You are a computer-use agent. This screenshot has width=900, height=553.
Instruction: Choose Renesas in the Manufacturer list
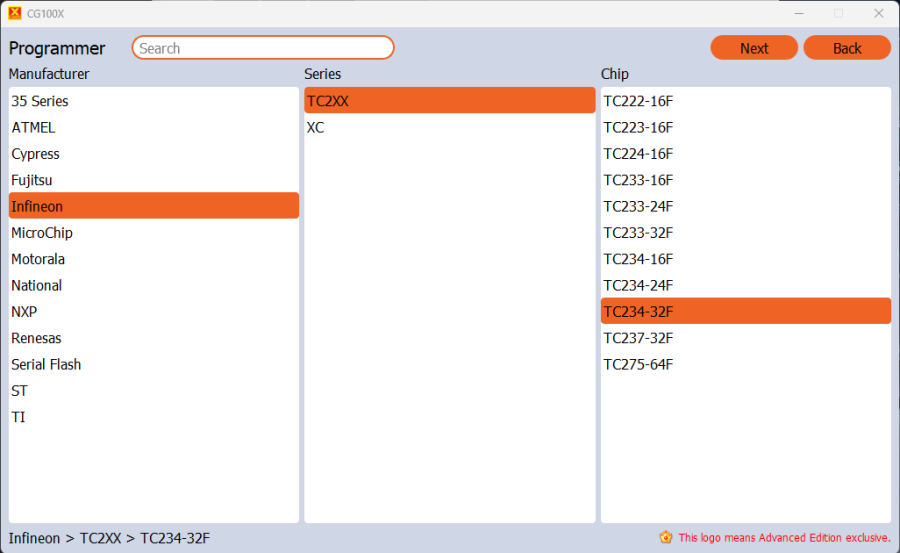click(36, 338)
